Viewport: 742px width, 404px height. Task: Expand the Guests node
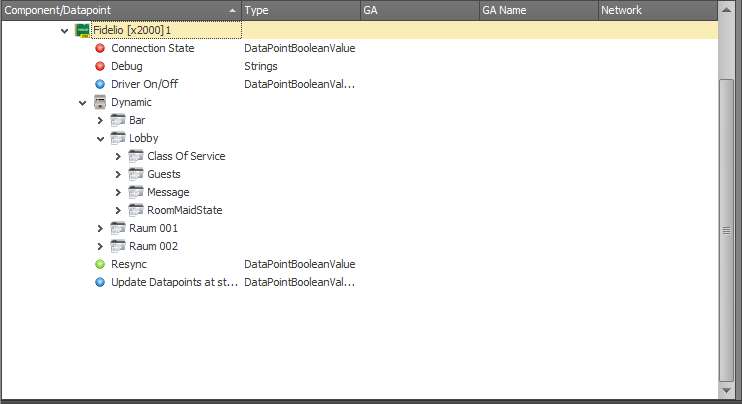[x=118, y=174]
